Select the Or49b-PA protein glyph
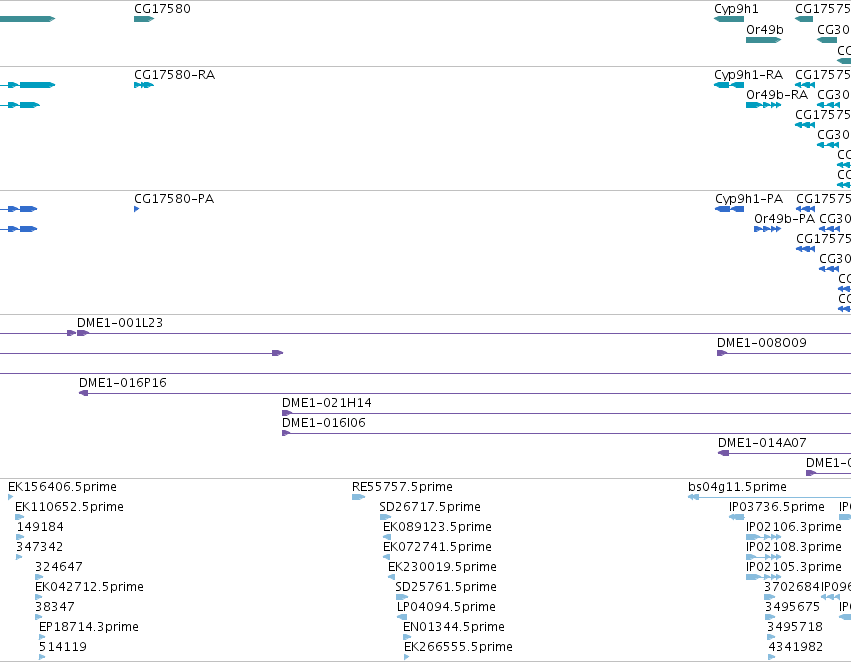 [767, 229]
